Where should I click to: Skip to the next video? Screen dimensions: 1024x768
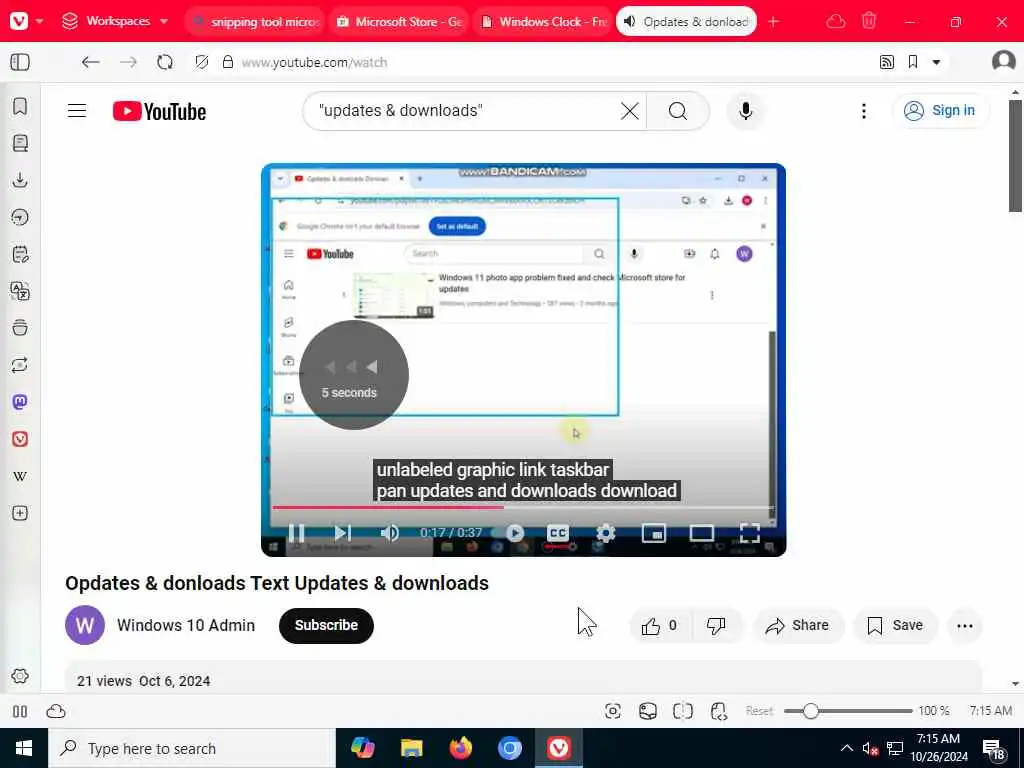click(x=343, y=533)
